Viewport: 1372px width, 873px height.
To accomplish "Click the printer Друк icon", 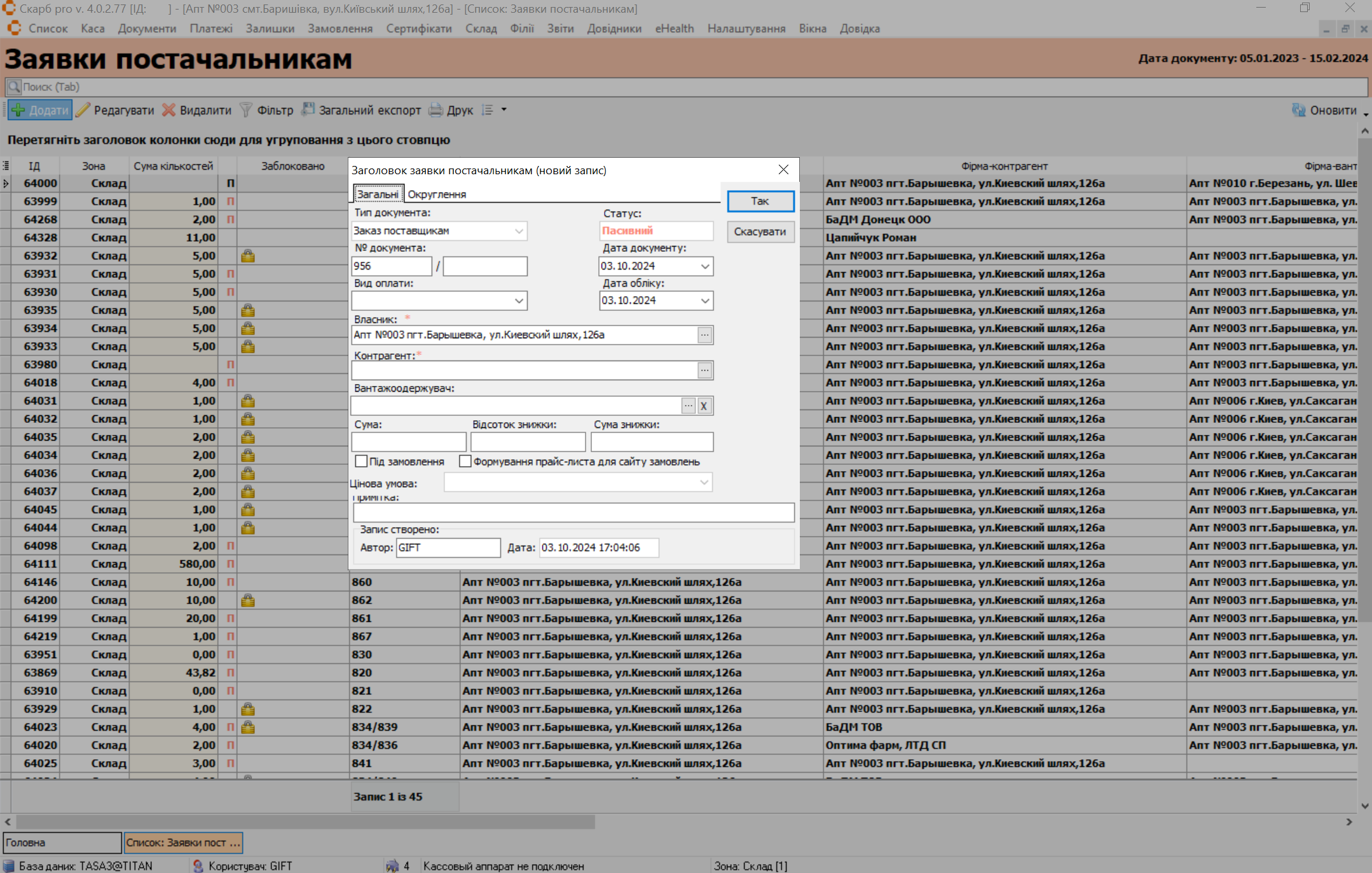I will [436, 110].
